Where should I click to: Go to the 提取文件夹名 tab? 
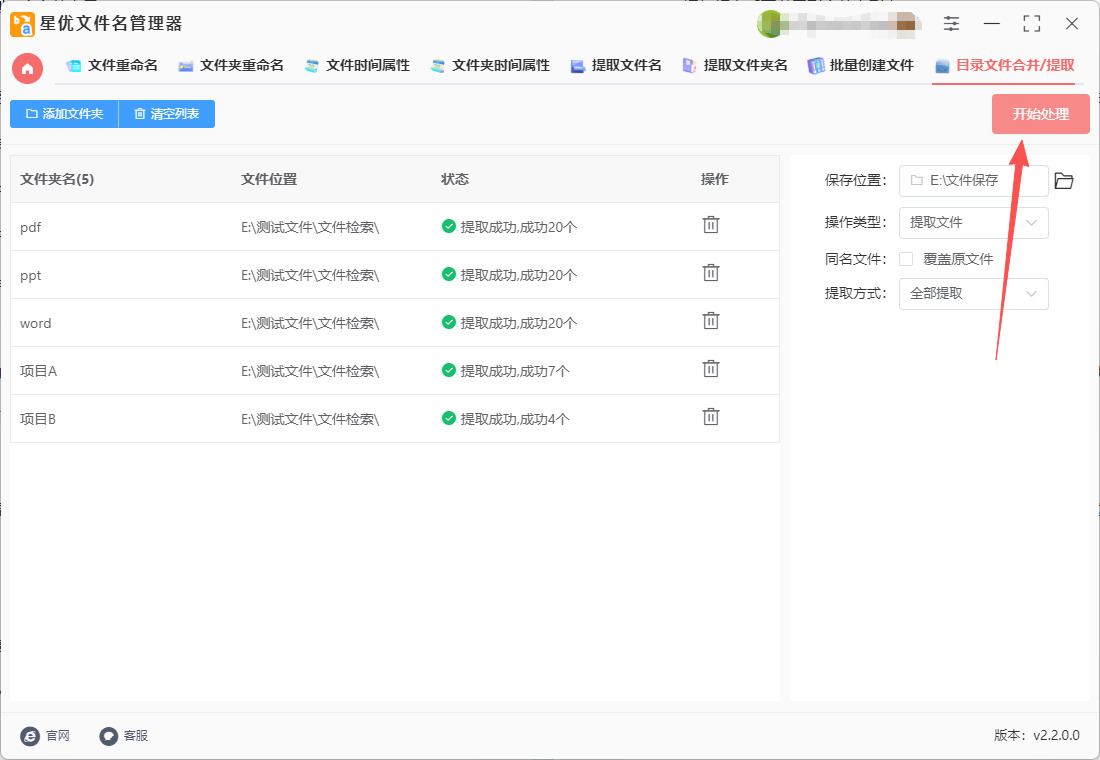point(735,66)
